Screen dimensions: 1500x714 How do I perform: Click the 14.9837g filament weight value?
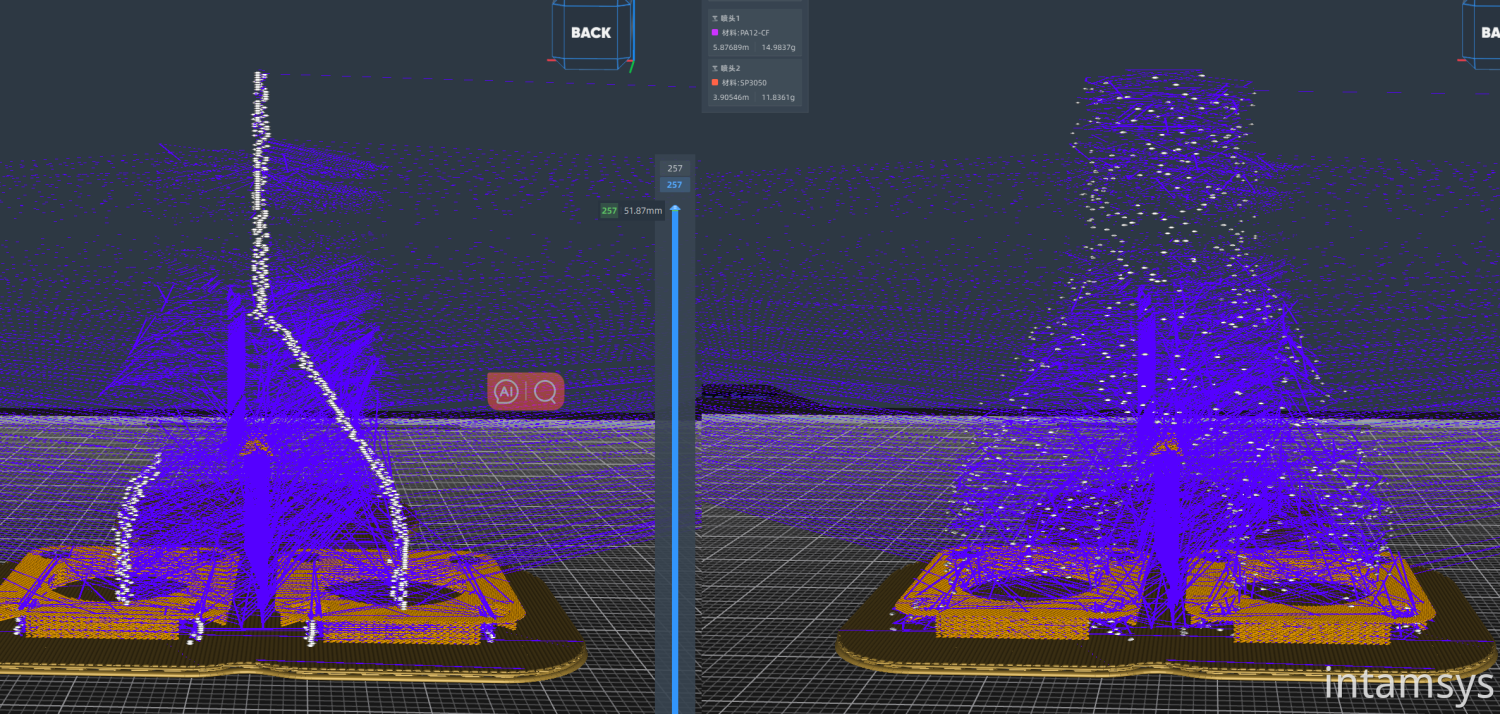[x=778, y=47]
